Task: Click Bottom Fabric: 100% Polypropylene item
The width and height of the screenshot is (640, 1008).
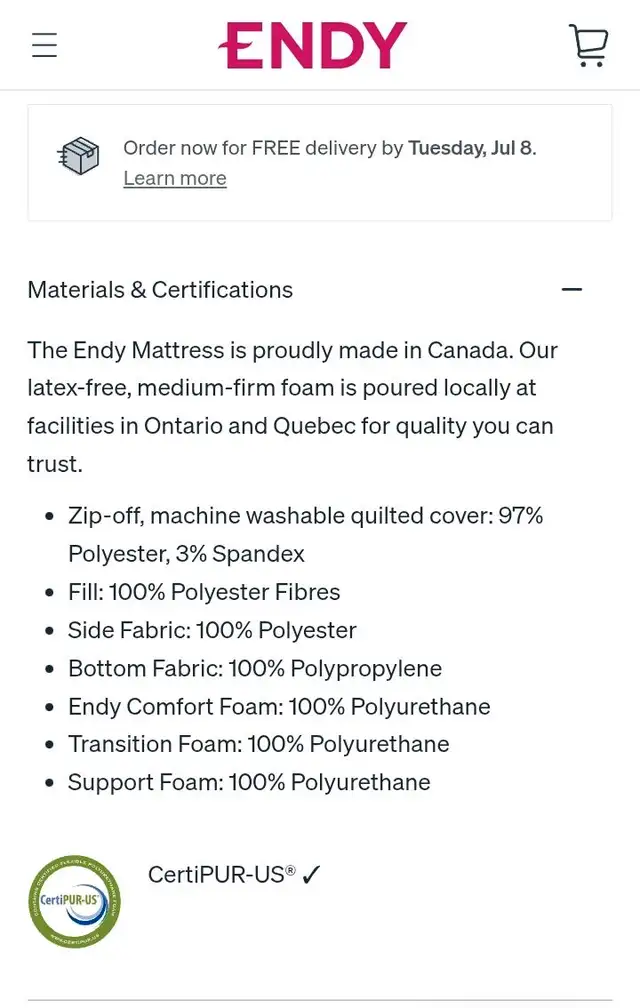Action: point(255,669)
